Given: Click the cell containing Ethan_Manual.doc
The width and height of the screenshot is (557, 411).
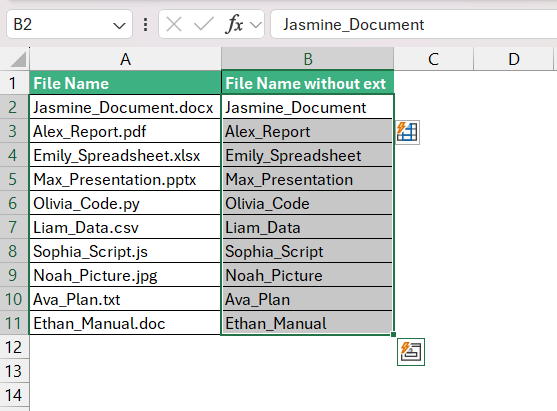Looking at the screenshot, I should click(x=125, y=323).
